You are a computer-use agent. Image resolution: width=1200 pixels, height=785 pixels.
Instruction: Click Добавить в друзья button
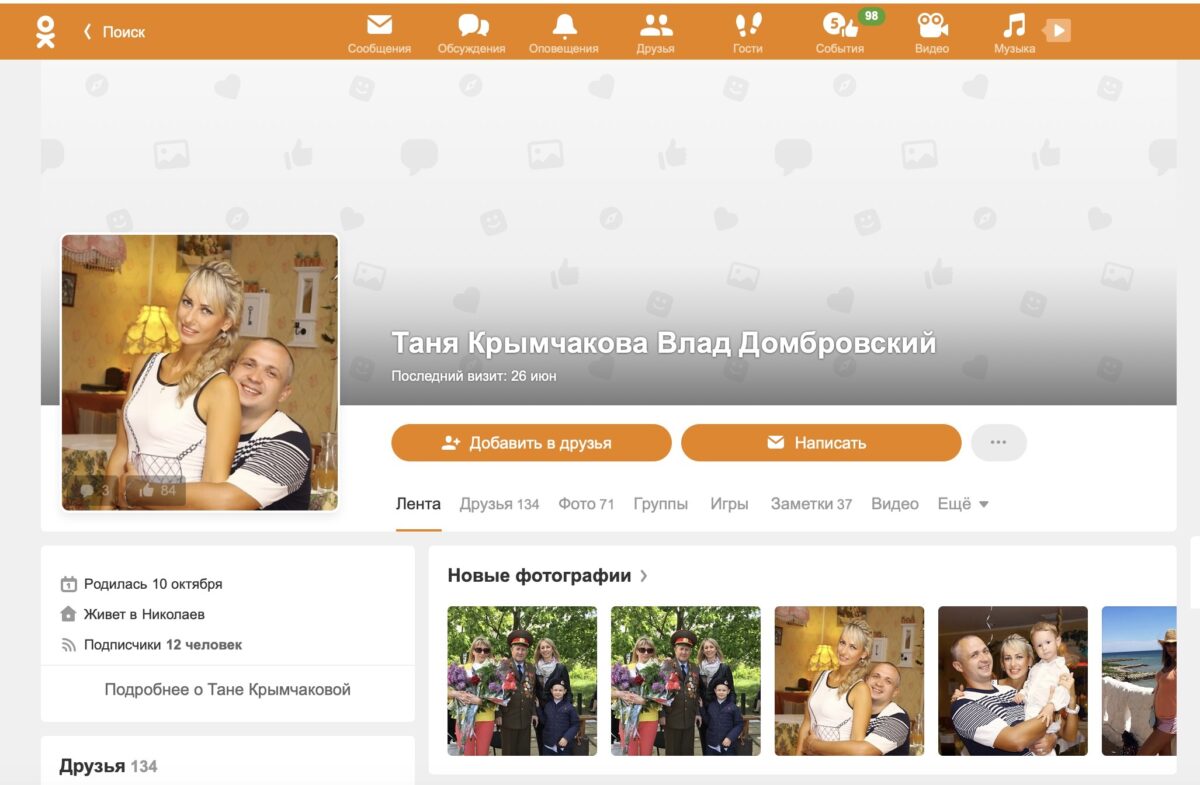coord(531,441)
